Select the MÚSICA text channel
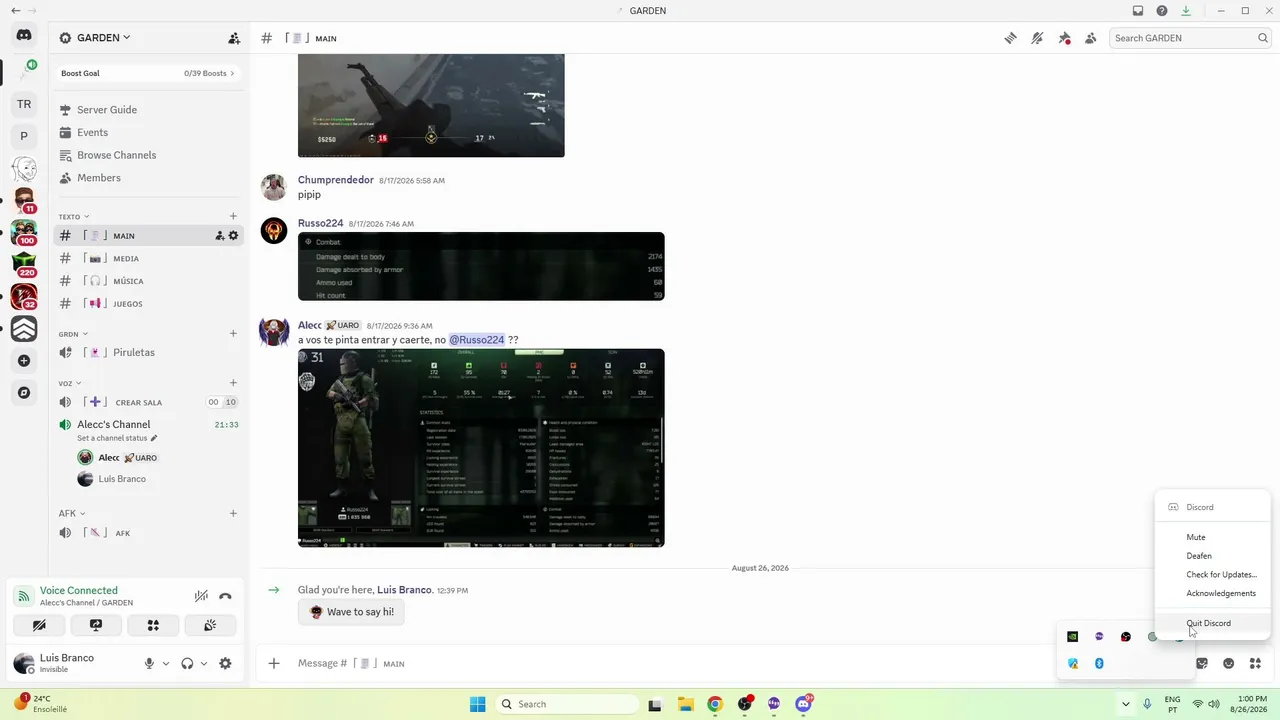The image size is (1280, 720). [x=148, y=281]
